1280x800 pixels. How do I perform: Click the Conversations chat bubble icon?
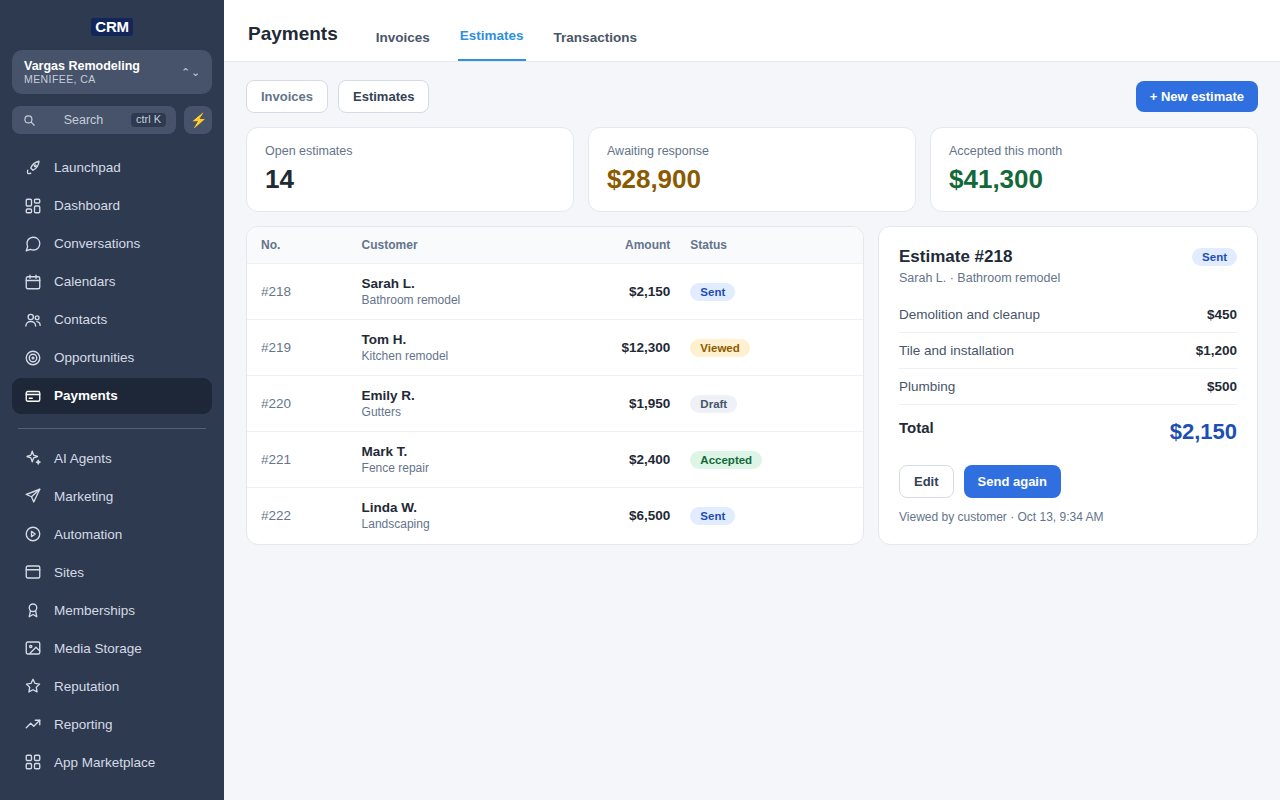pyautogui.click(x=33, y=244)
